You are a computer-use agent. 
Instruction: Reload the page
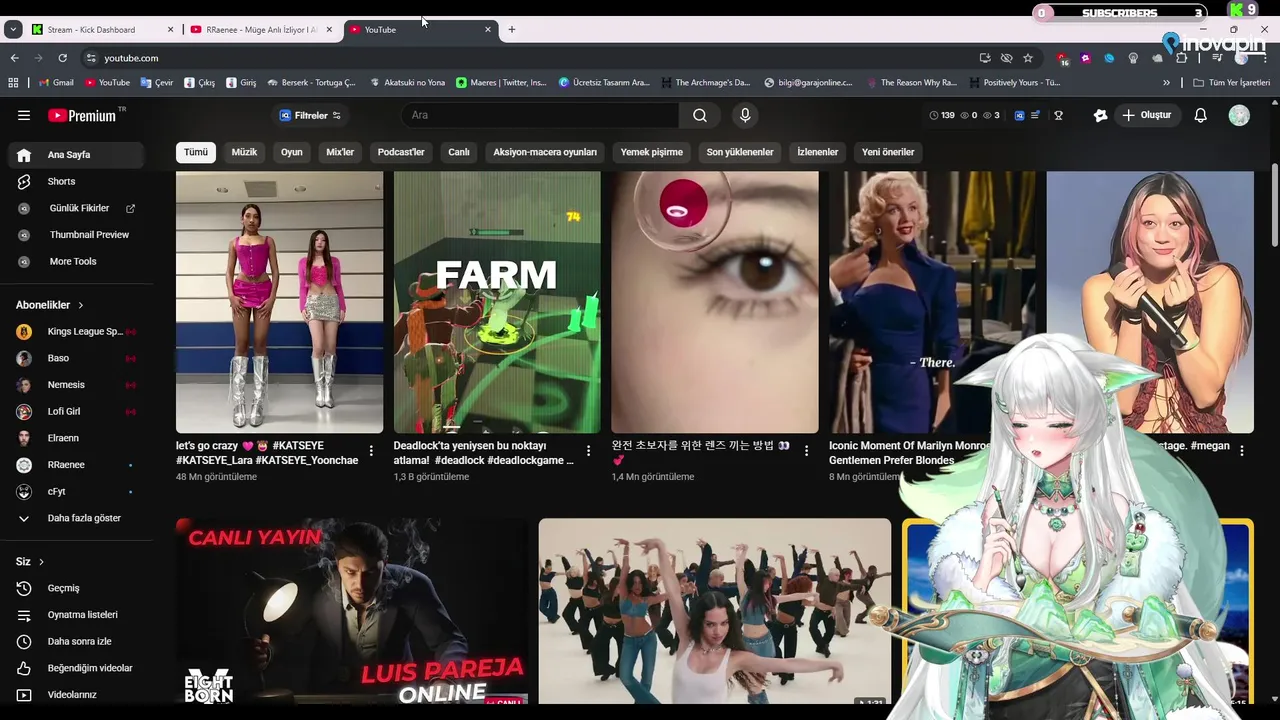coord(62,58)
